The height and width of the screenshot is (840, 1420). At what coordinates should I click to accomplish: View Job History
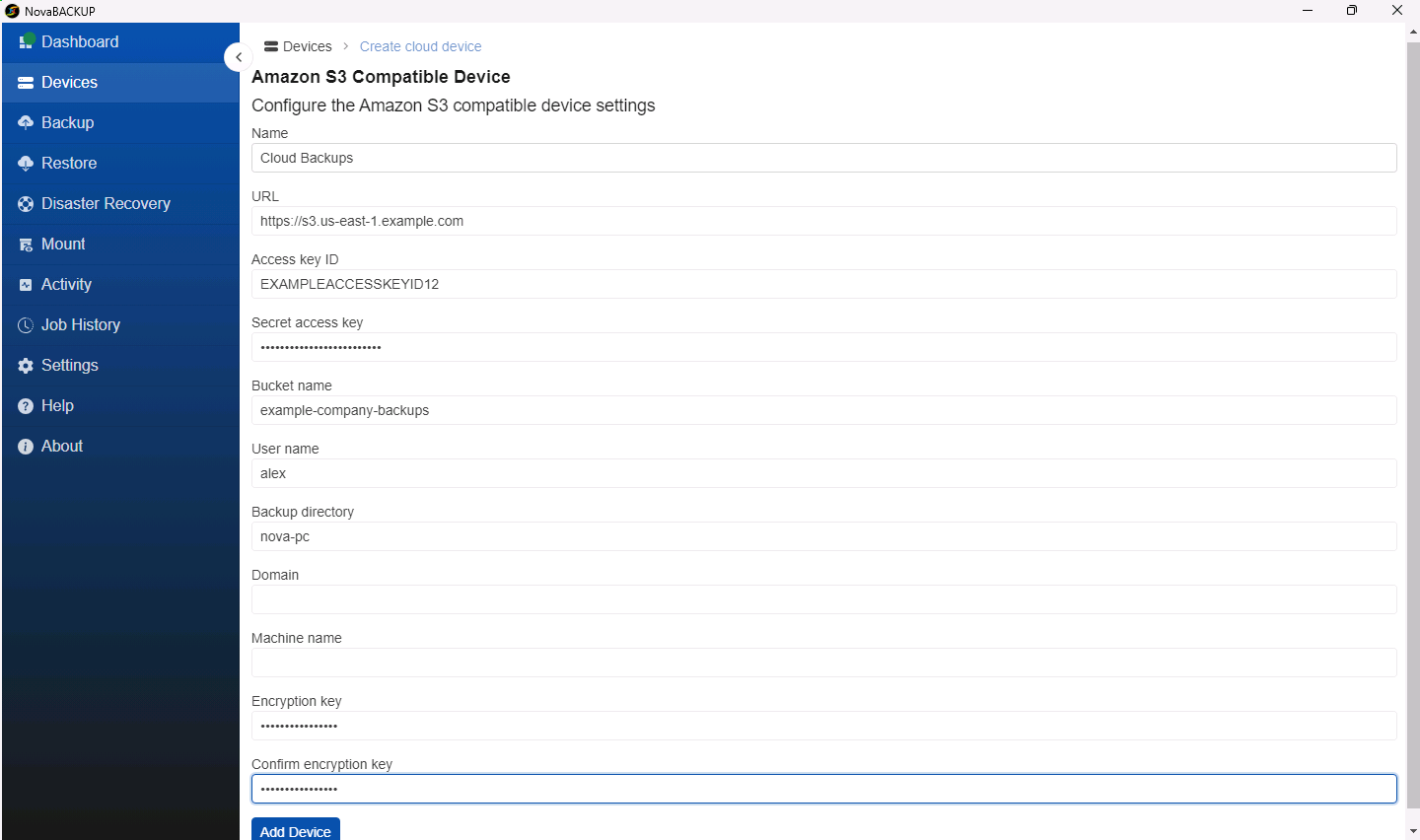pos(120,325)
